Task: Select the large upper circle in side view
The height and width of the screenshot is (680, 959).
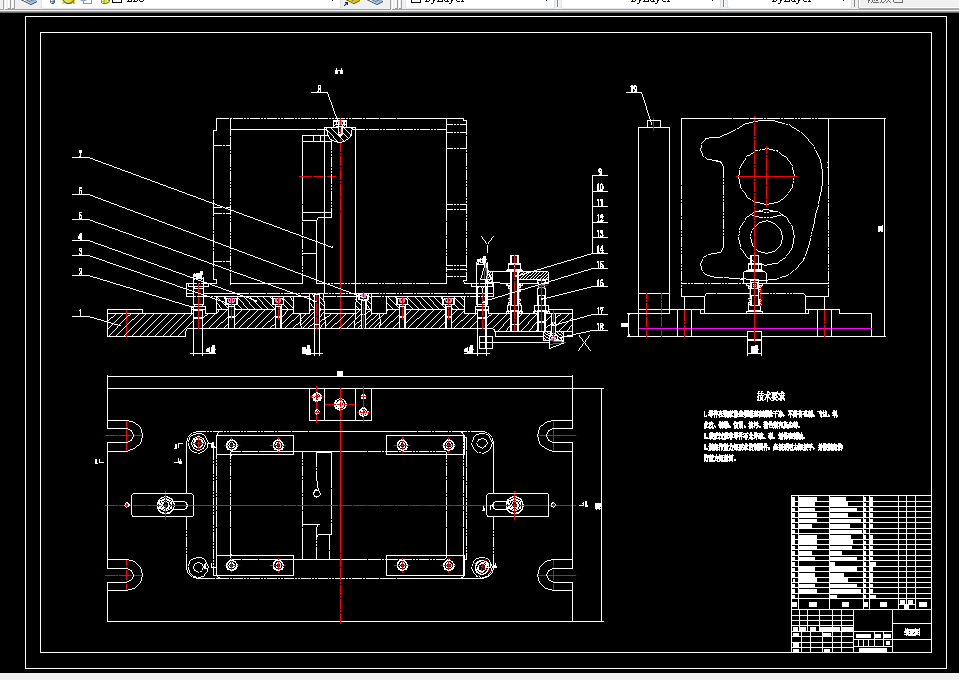Action: point(766,176)
